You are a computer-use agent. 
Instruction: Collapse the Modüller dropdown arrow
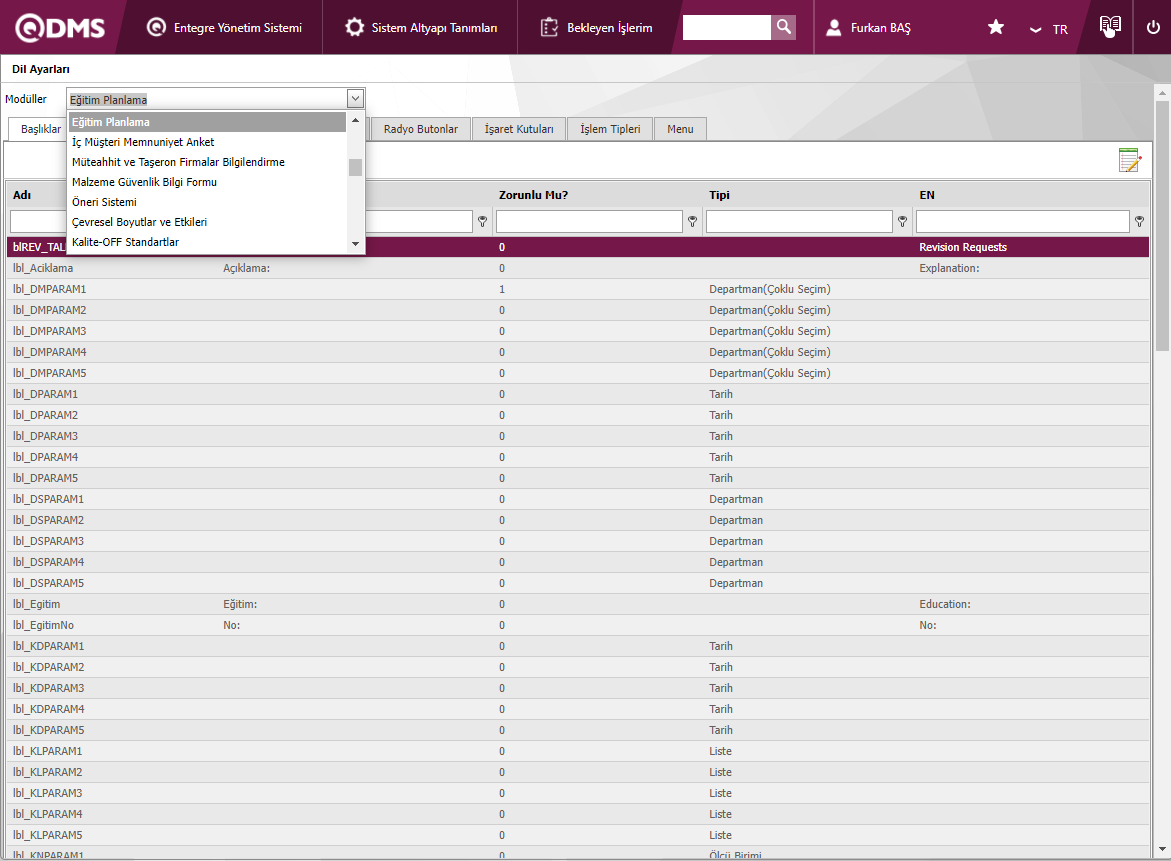click(355, 98)
